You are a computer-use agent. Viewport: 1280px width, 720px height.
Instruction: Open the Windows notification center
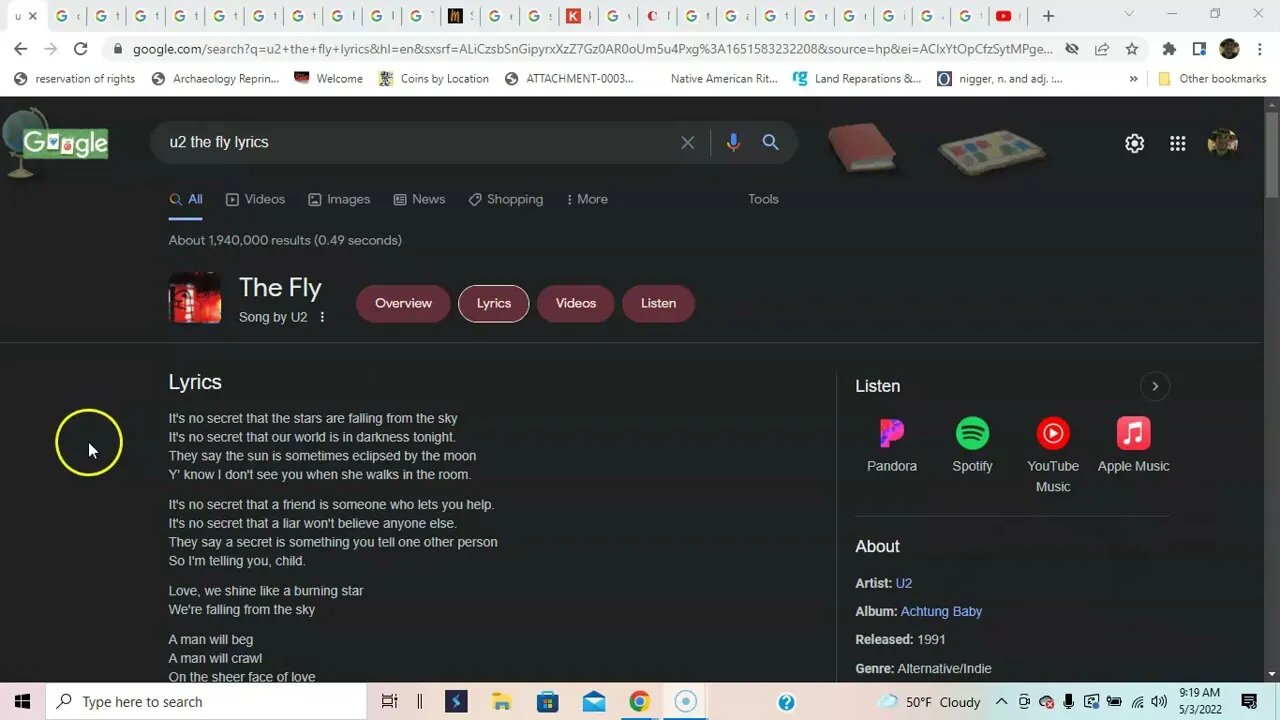(x=1249, y=702)
